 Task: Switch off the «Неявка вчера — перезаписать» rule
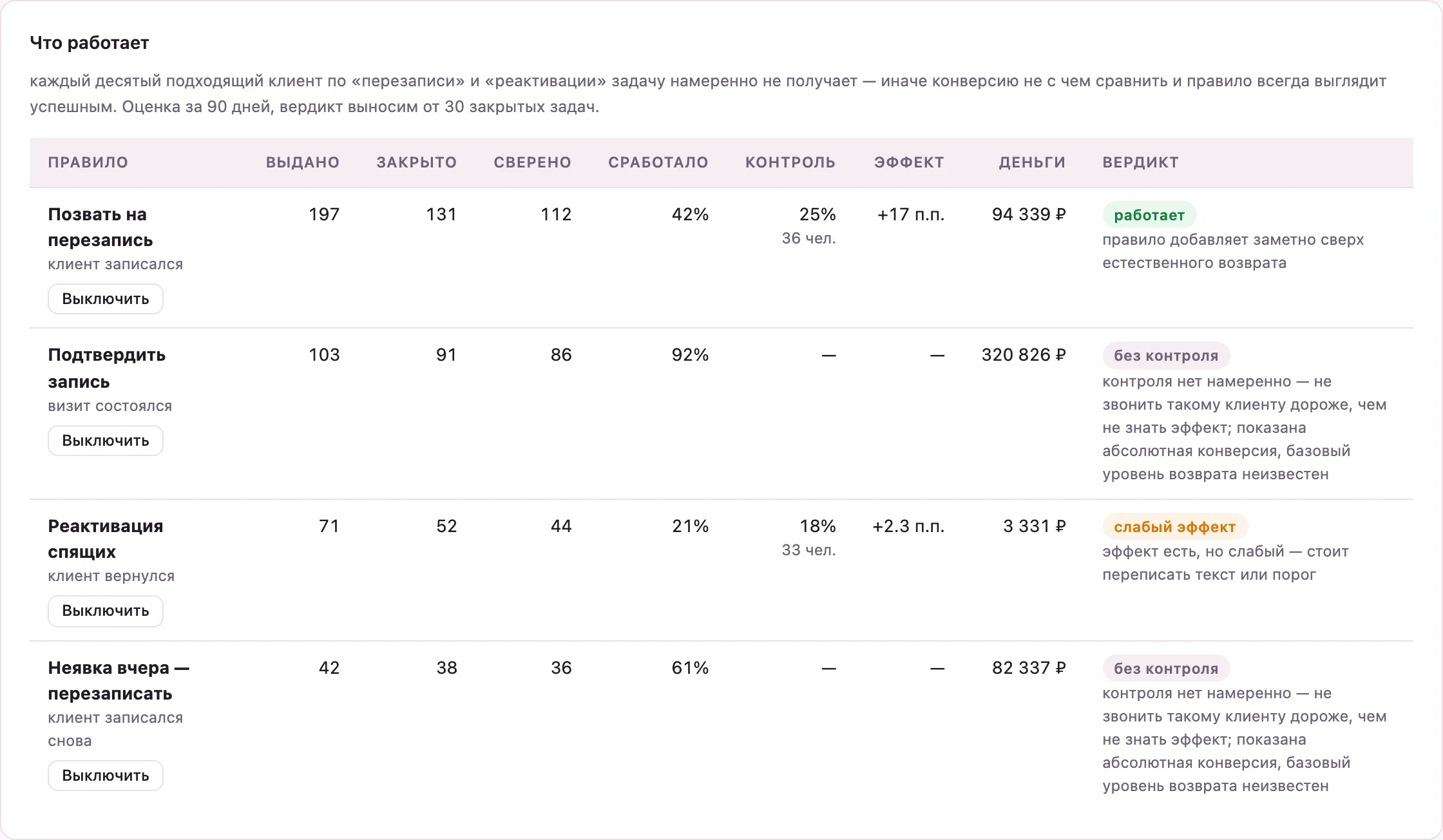tap(106, 776)
